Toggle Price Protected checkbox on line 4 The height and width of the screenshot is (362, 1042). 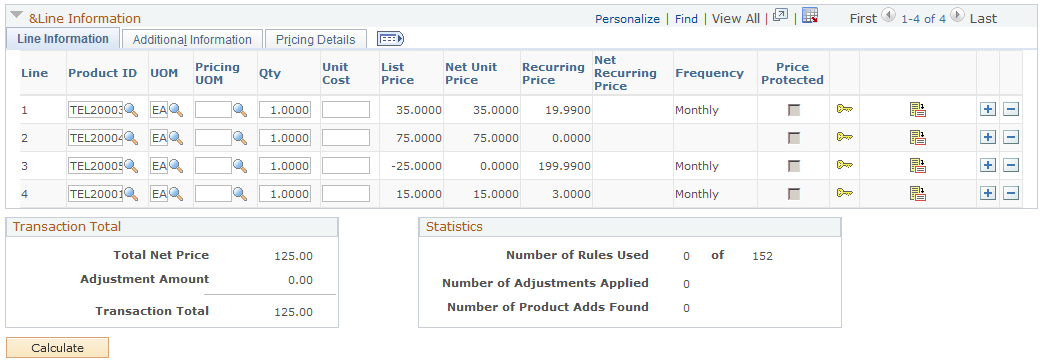[793, 194]
